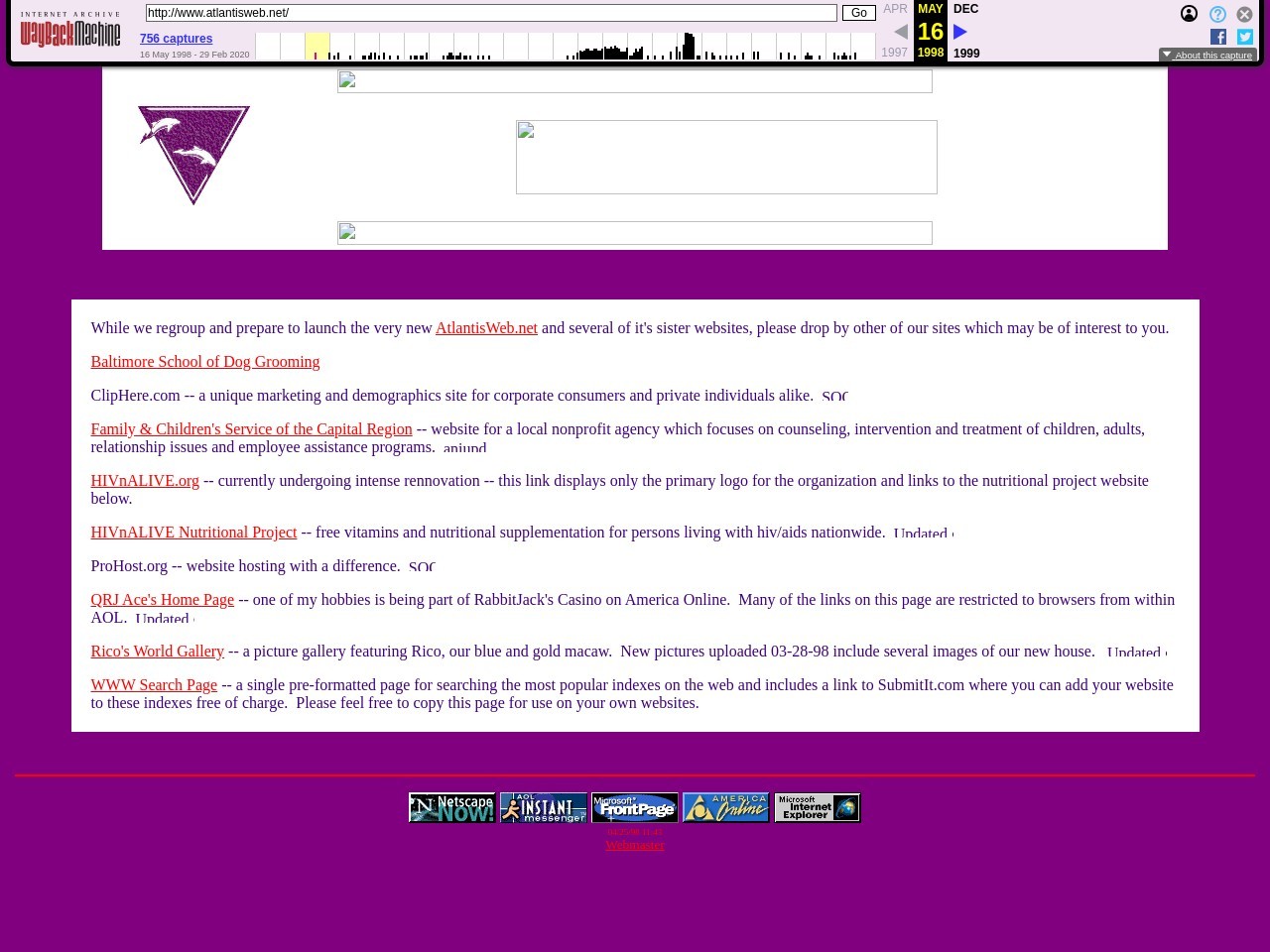Click the Wayback URL input field

point(491,13)
